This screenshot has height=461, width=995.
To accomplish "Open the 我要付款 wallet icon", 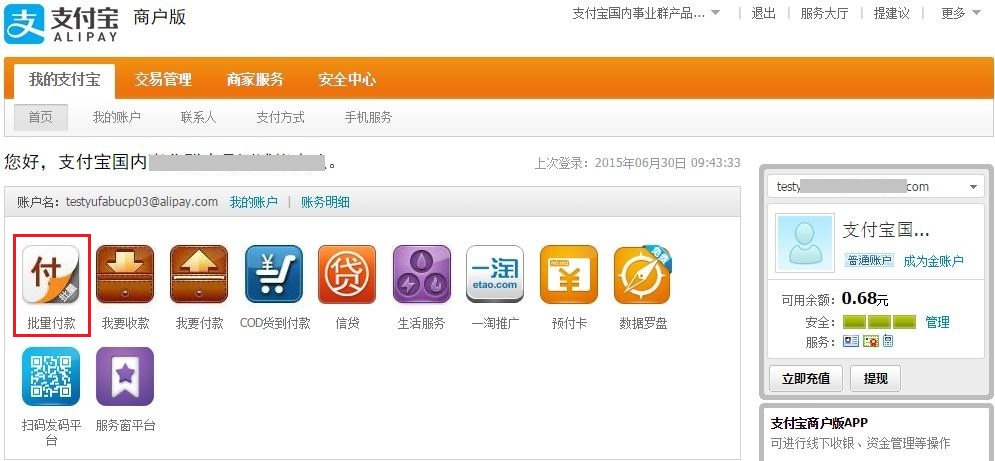I will click(199, 274).
